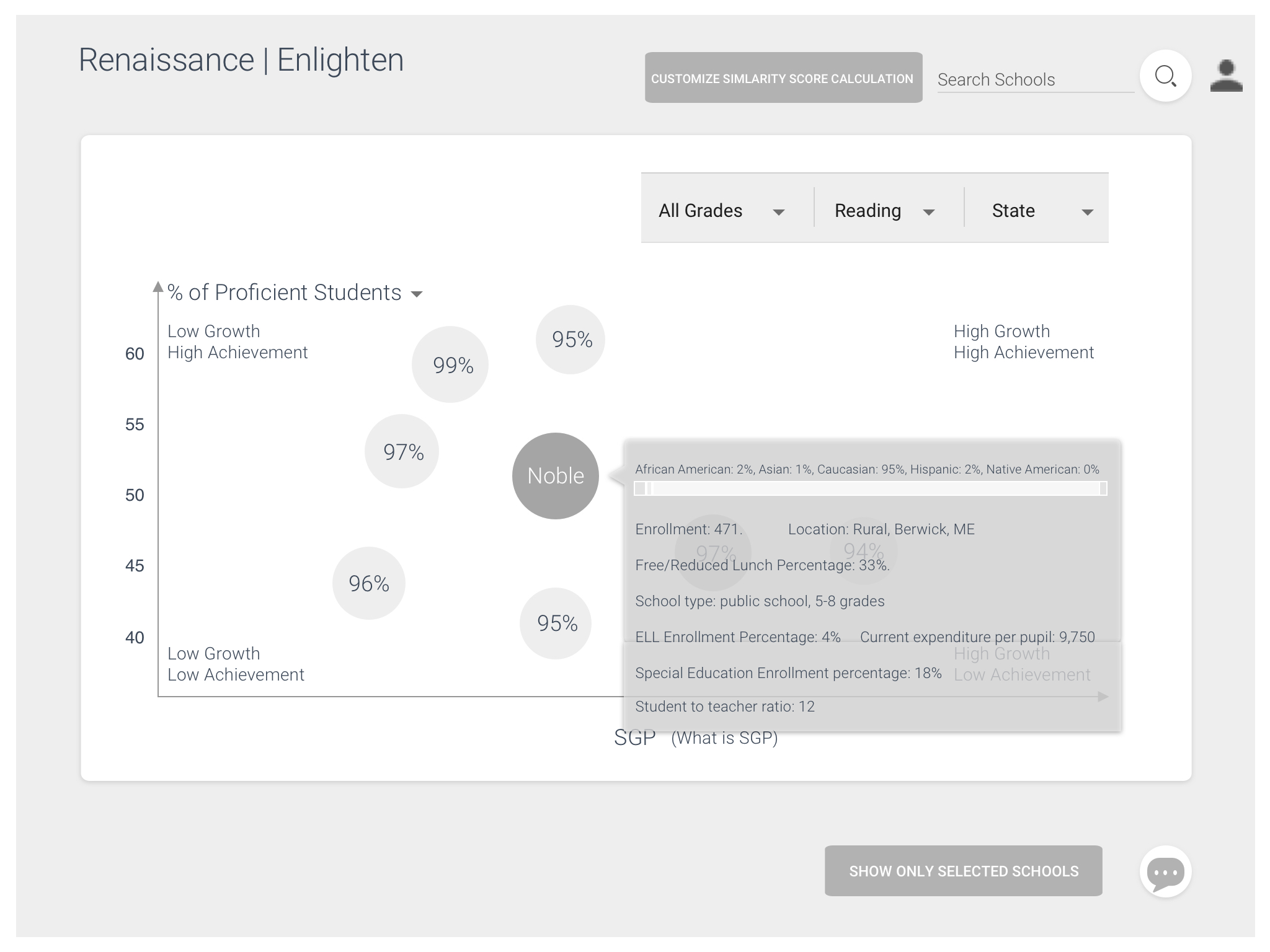This screenshot has height=952, width=1270.
Task: Click Free/Reduced Lunch Percentage: 33% text
Action: (x=762, y=565)
